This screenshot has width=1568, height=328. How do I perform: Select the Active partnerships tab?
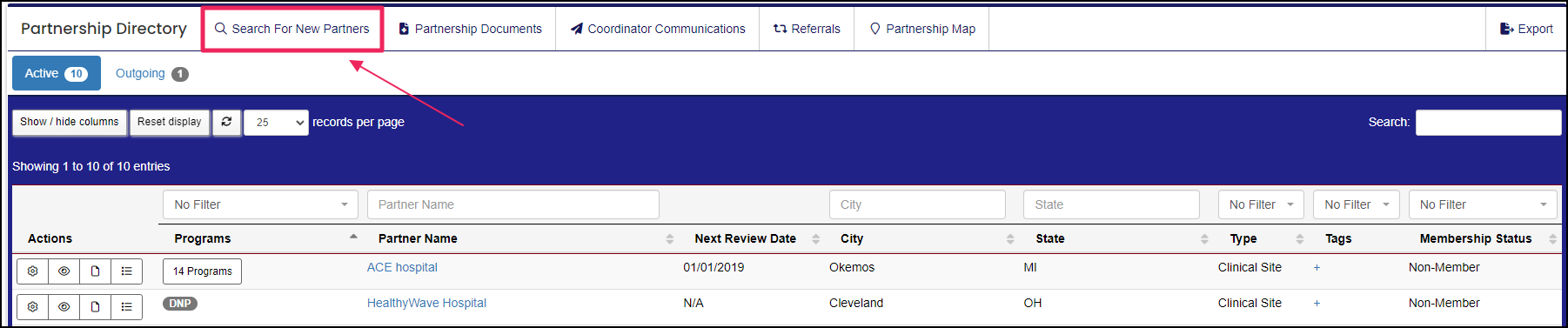click(57, 73)
